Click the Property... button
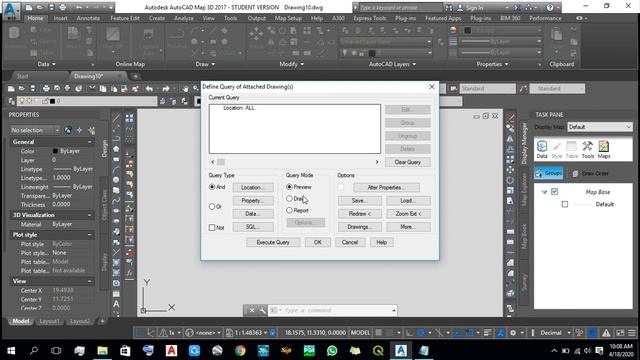640x360 pixels. 253,200
